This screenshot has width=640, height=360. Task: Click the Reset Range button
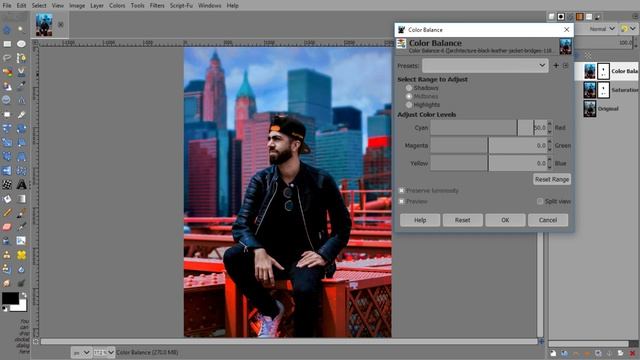click(552, 179)
